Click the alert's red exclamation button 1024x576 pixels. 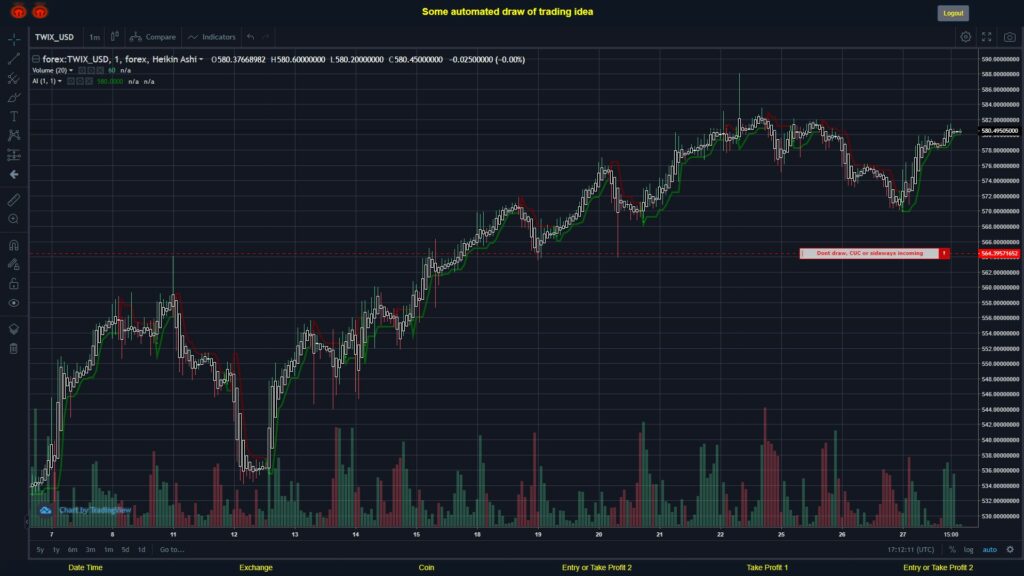(x=944, y=253)
